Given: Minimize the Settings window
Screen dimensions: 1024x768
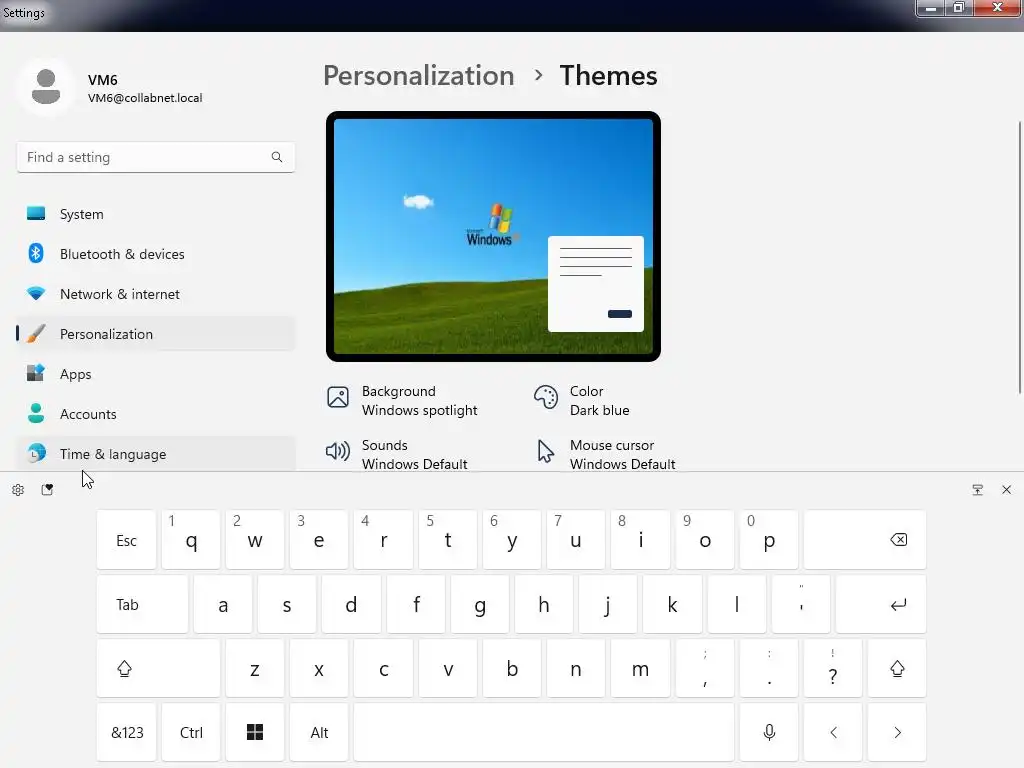Looking at the screenshot, I should pos(931,8).
